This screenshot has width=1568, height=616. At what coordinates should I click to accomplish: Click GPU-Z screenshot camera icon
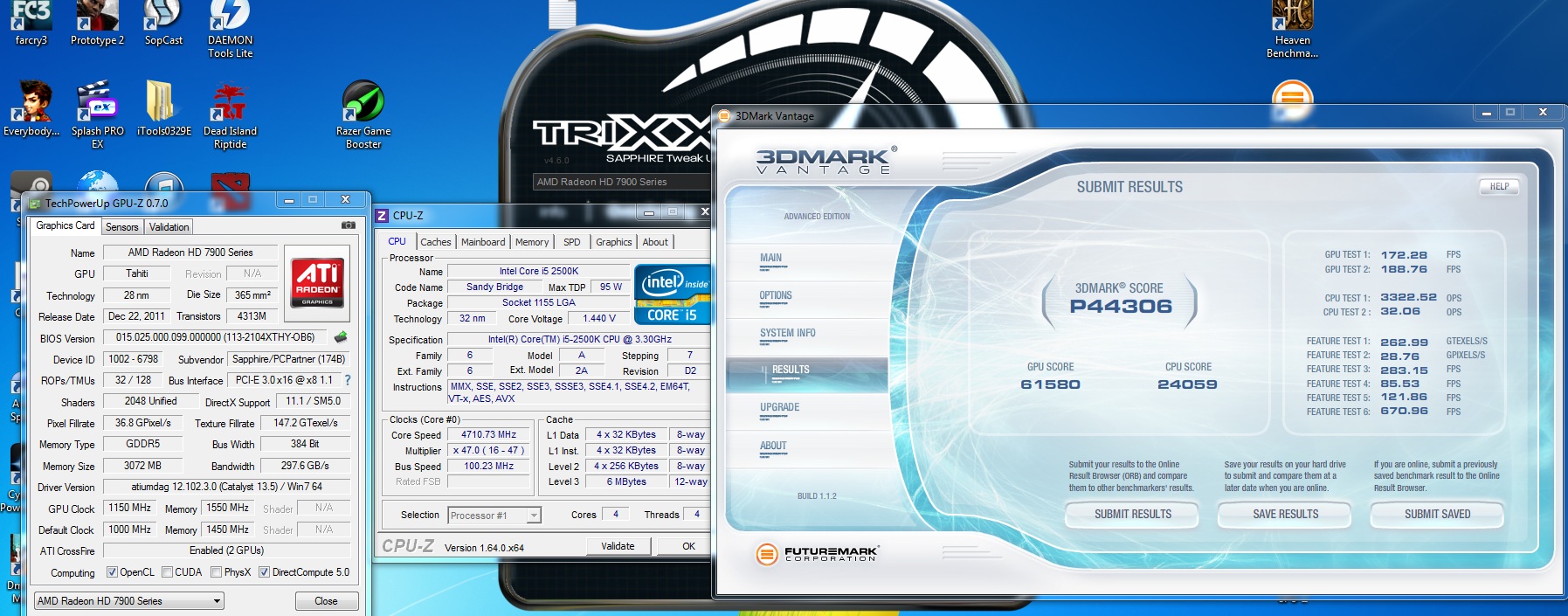click(x=349, y=225)
